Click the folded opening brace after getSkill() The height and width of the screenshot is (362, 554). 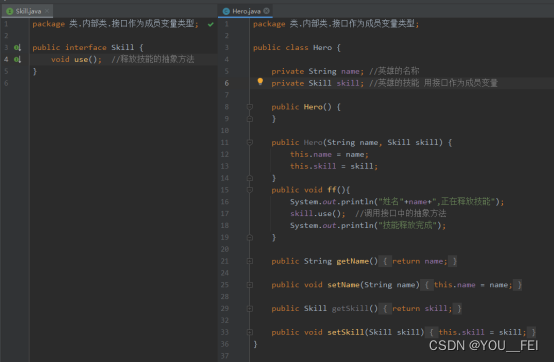coord(385,309)
